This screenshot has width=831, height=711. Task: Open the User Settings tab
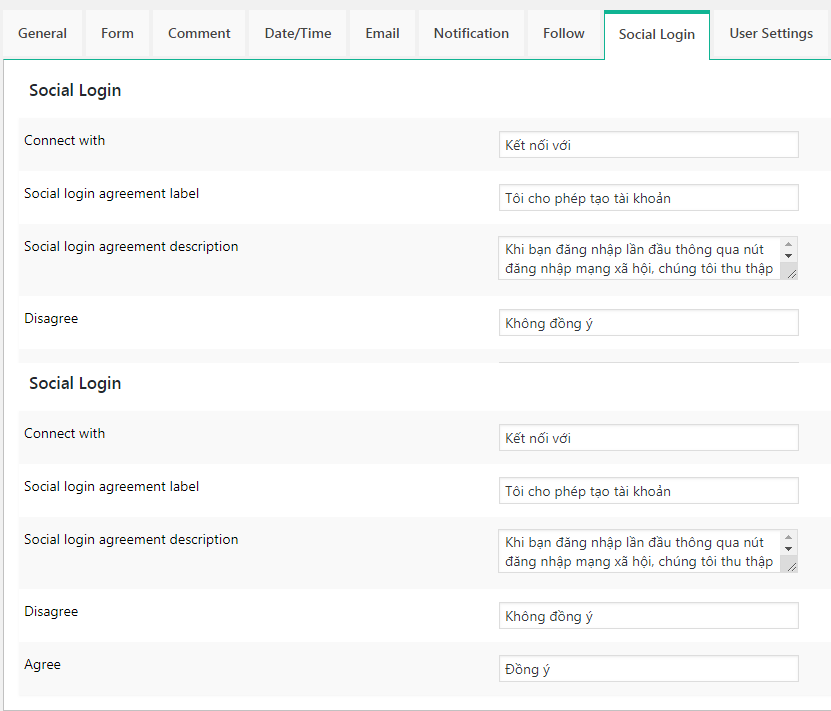tap(771, 33)
